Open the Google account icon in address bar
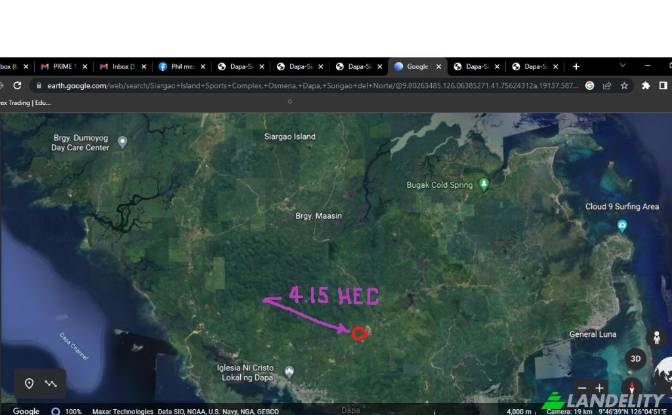The image size is (672, 415). coord(590,86)
